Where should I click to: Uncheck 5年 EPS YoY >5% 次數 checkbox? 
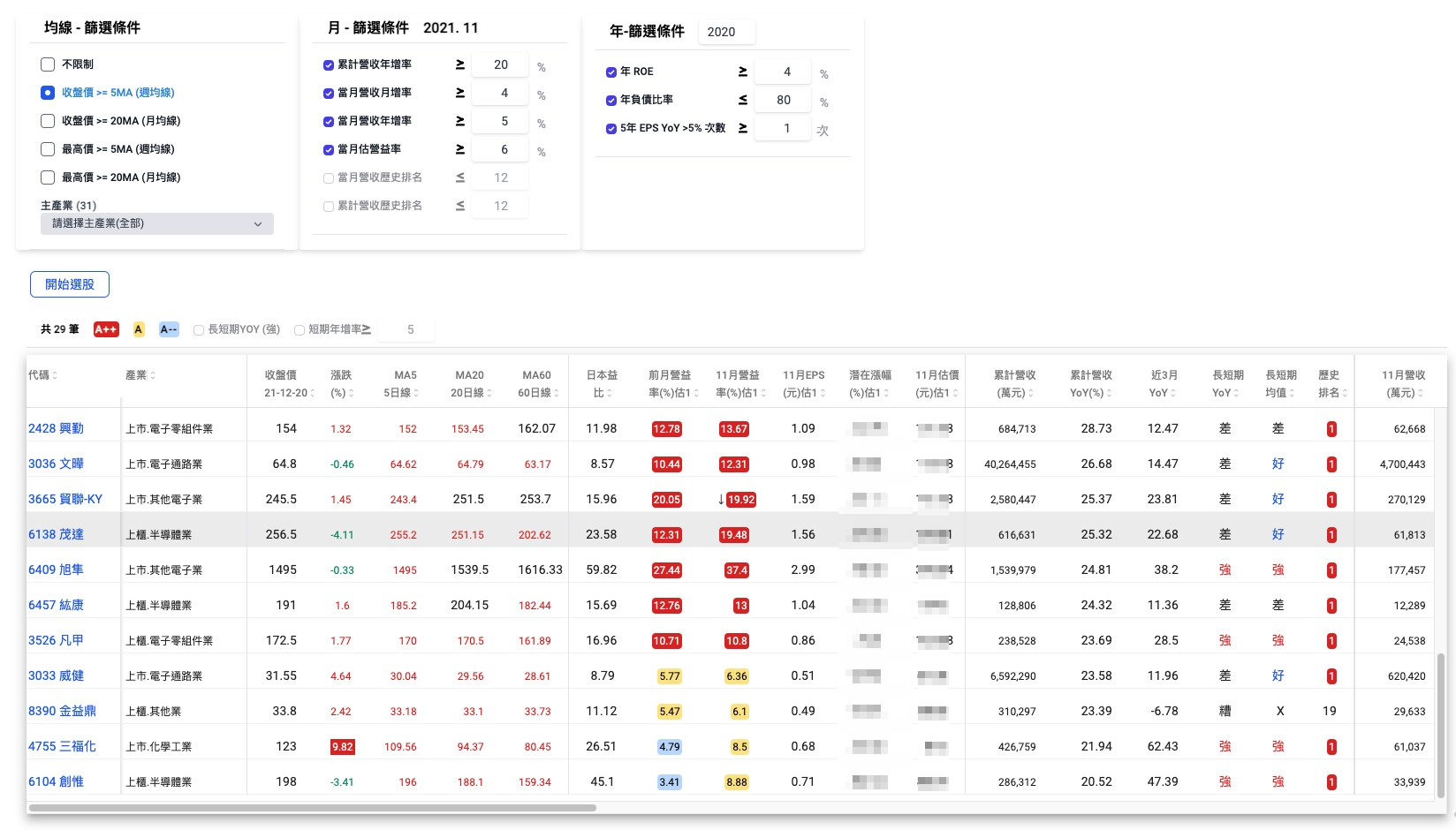(x=611, y=129)
